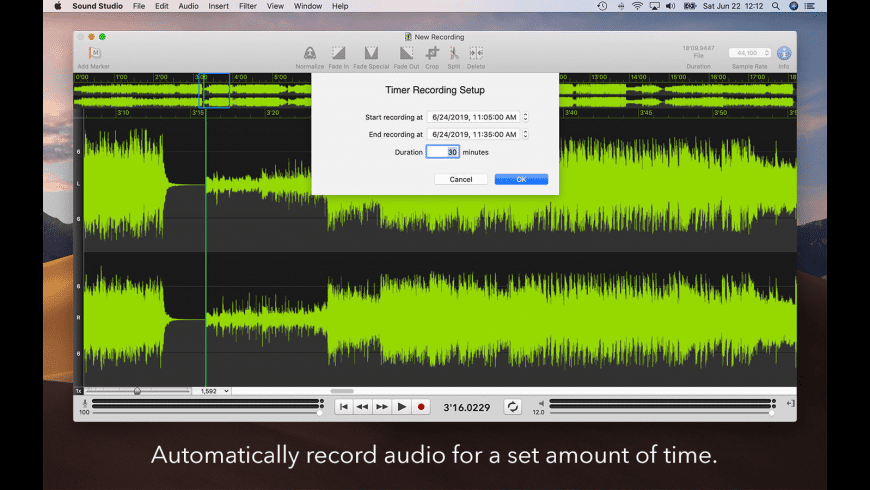870x490 pixels.
Task: Click the input level slider knob
Action: click(x=320, y=413)
